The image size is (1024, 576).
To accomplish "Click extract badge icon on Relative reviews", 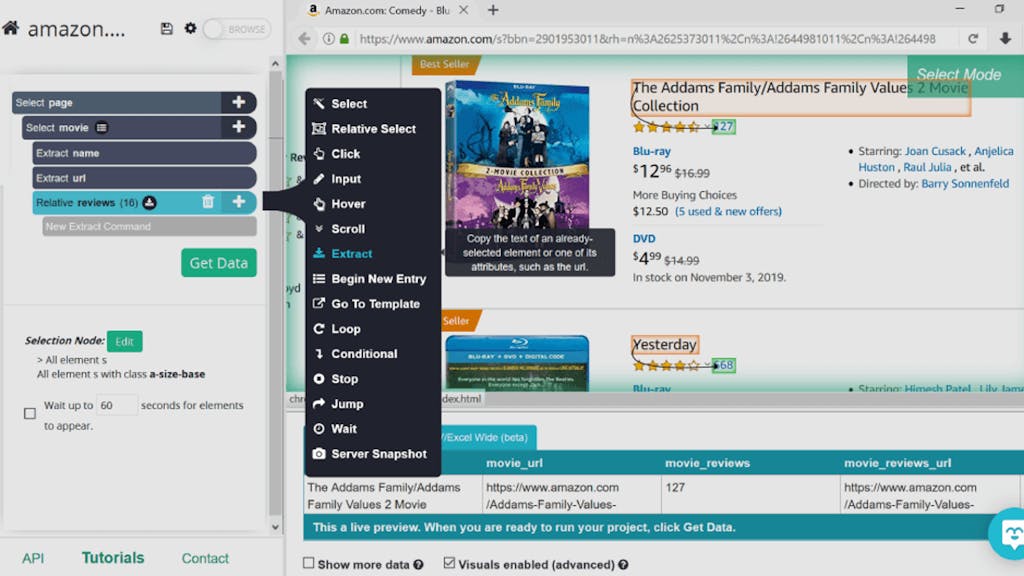I will tap(150, 202).
